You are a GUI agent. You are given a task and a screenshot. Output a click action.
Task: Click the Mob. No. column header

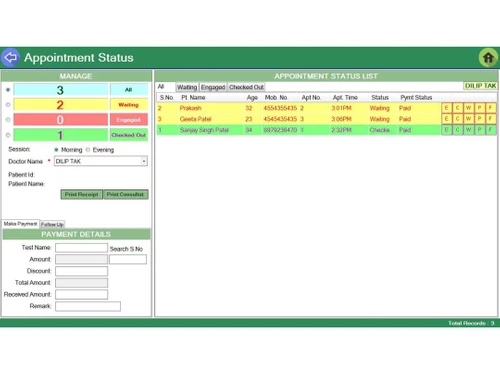click(x=276, y=97)
